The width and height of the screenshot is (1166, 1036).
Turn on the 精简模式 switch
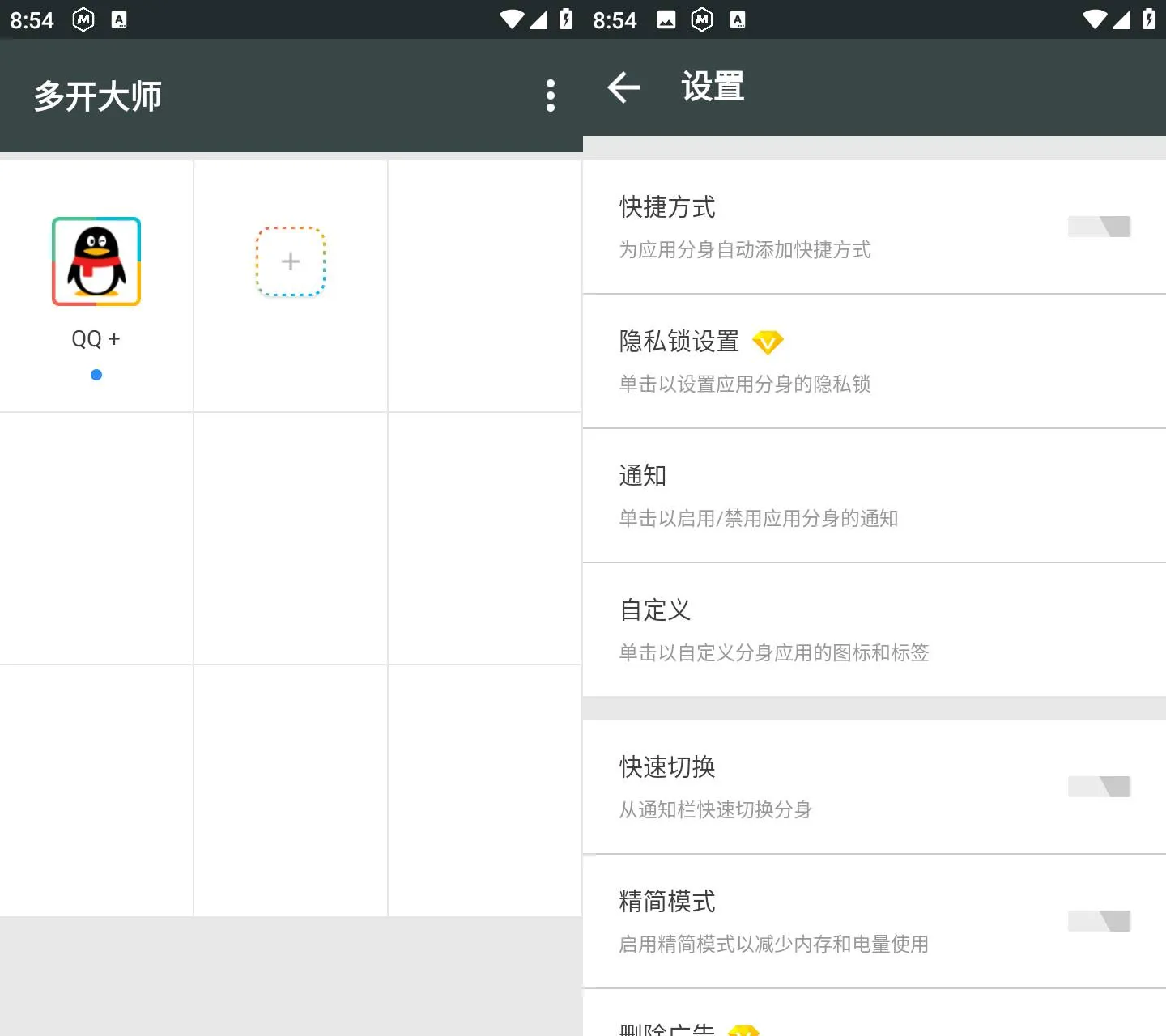click(x=1099, y=921)
